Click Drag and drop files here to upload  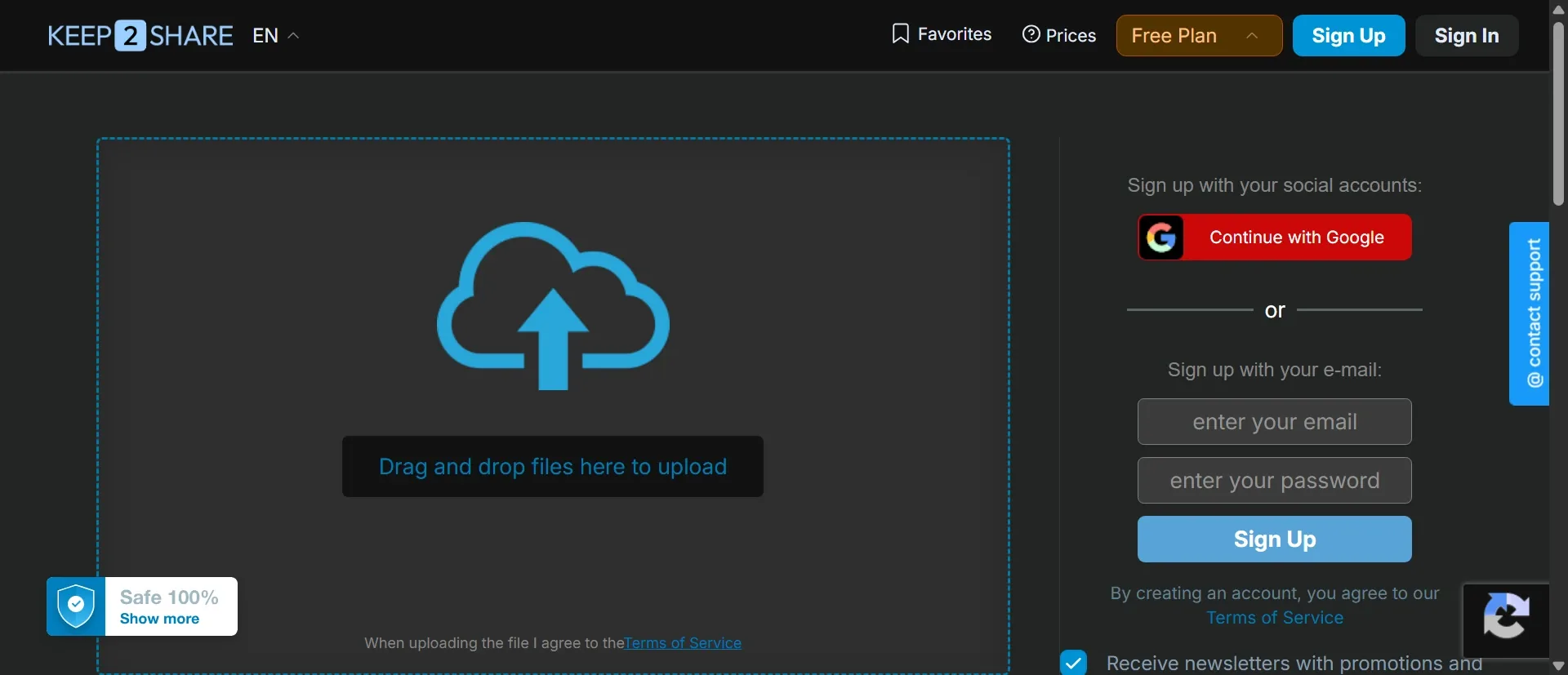(553, 467)
